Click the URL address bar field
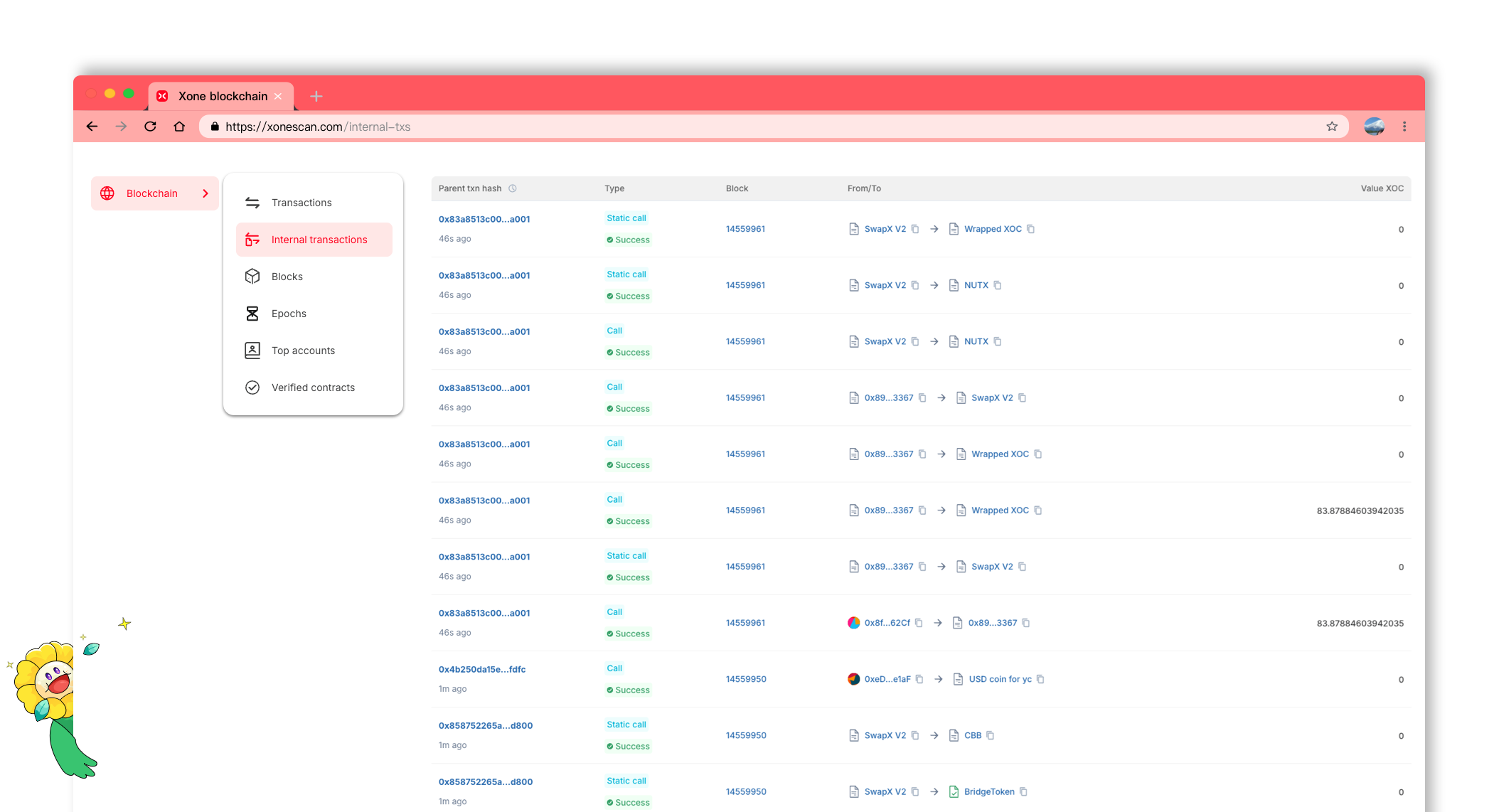Screen dimensions: 1499x812 711,127
